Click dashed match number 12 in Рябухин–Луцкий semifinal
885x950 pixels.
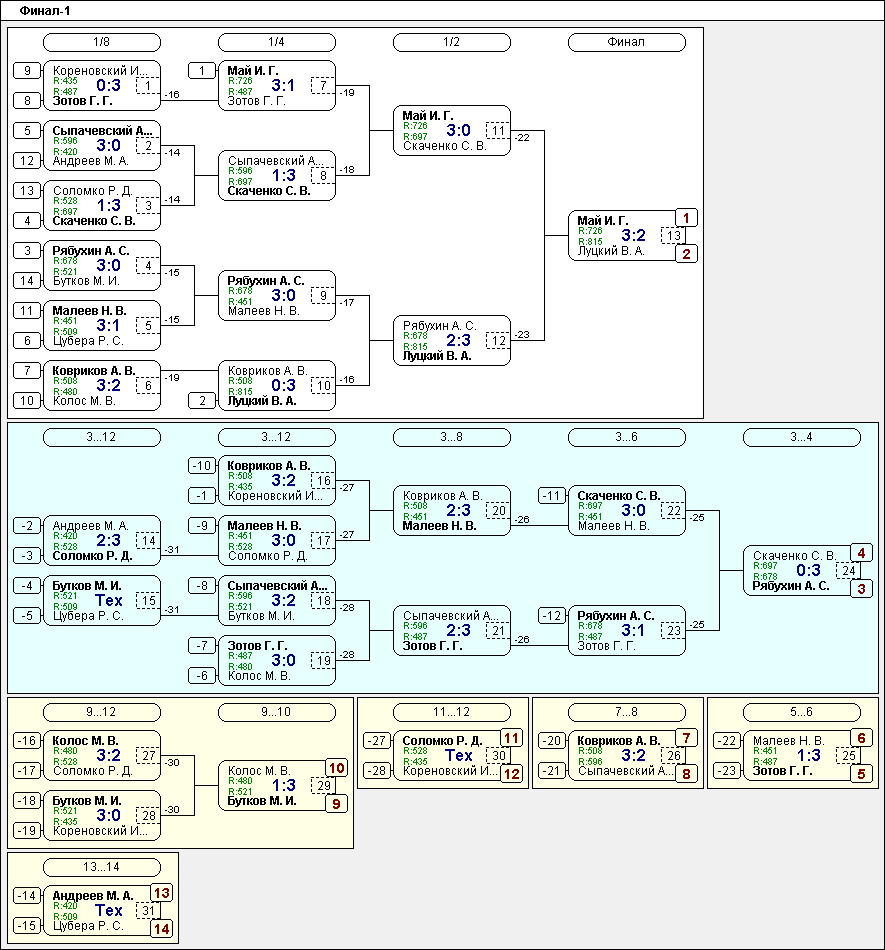point(499,340)
